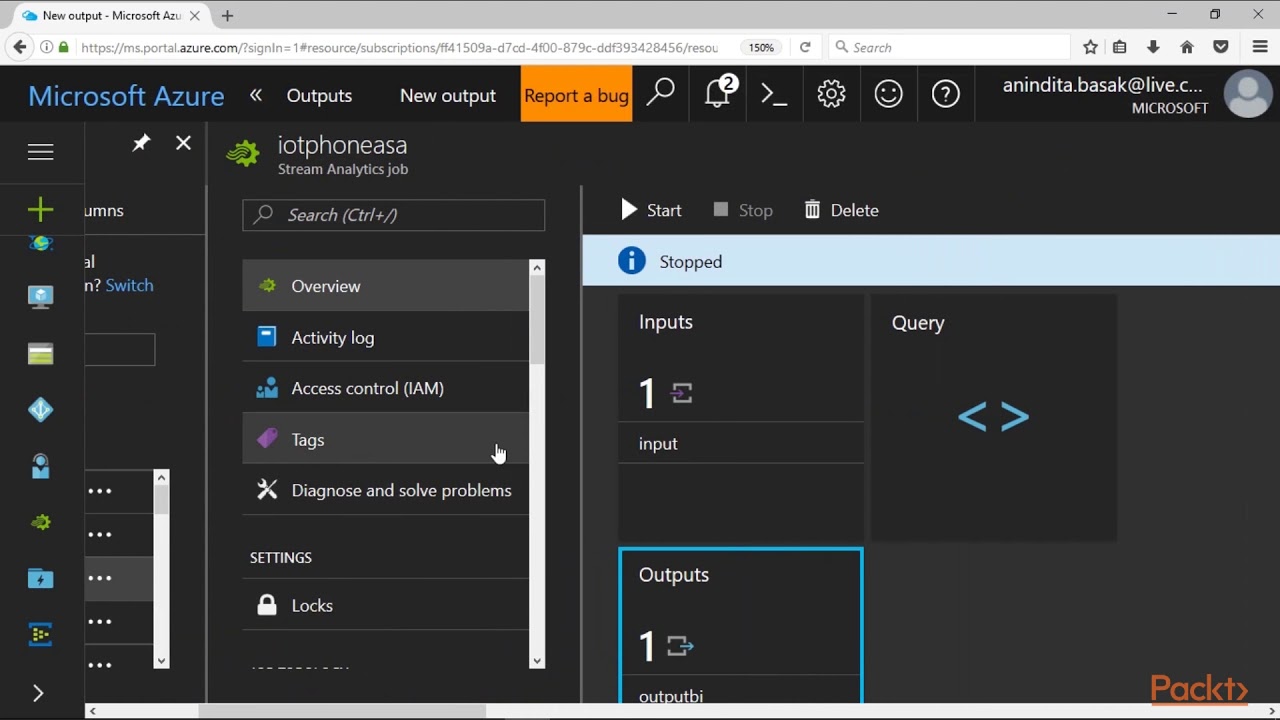Image resolution: width=1280 pixels, height=720 pixels.
Task: Open the help question mark menu
Action: click(x=945, y=94)
